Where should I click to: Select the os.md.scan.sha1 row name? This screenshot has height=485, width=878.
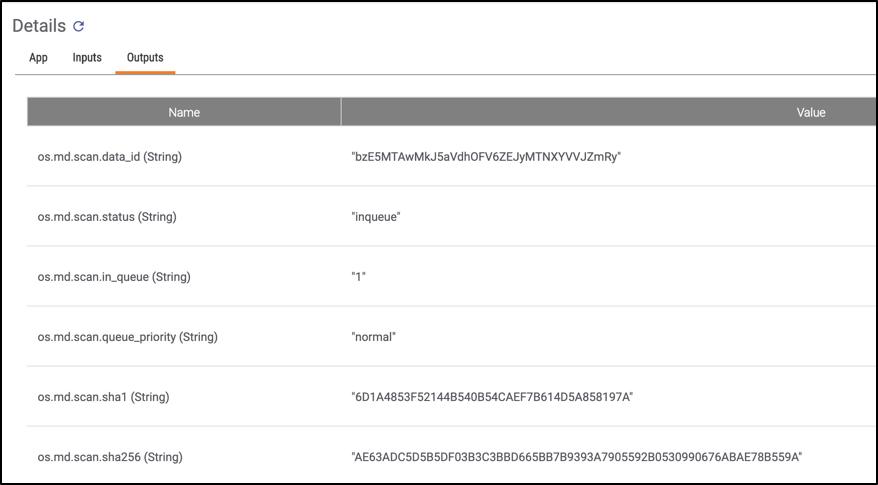tap(104, 397)
